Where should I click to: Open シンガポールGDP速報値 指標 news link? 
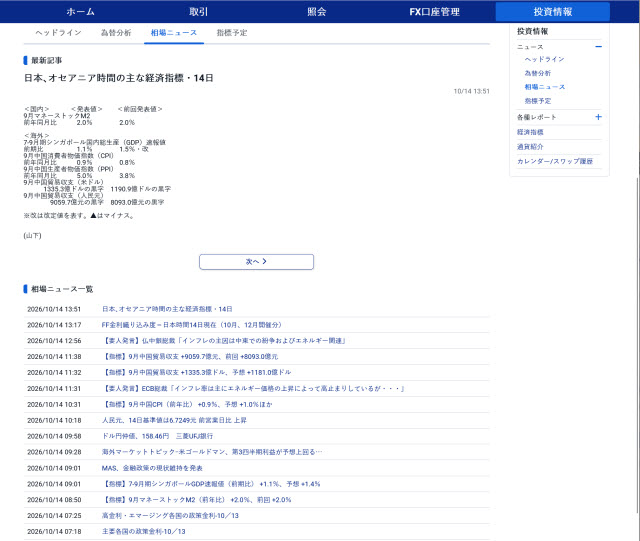tap(211, 484)
